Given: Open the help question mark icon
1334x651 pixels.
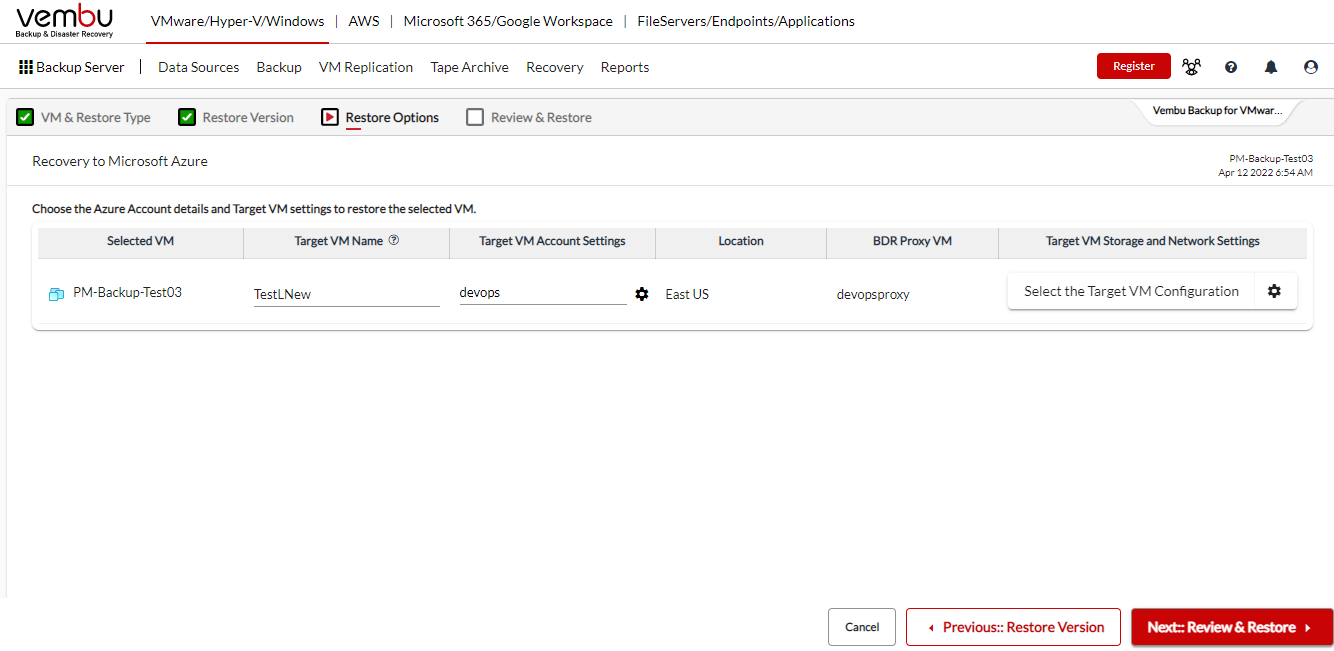Looking at the screenshot, I should [x=1231, y=67].
